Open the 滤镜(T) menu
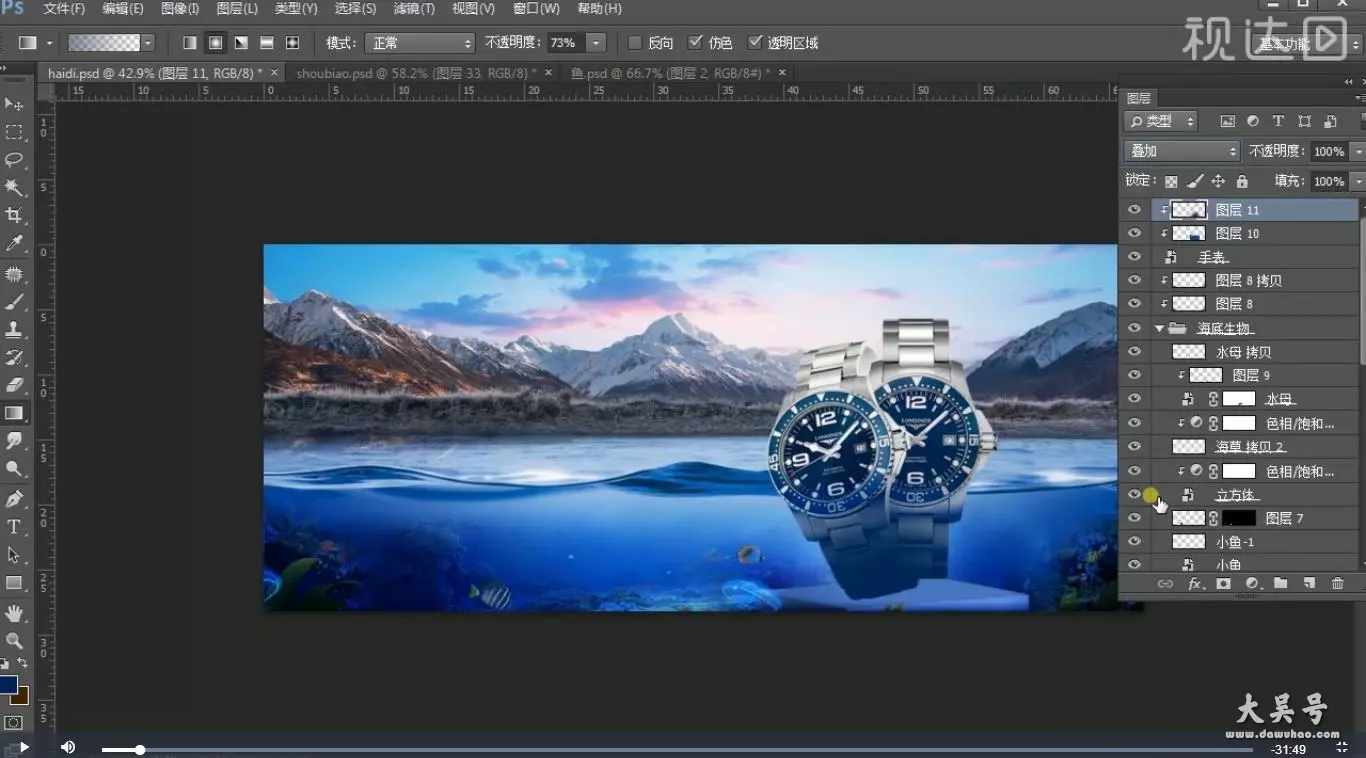The width and height of the screenshot is (1366, 758). pyautogui.click(x=414, y=8)
